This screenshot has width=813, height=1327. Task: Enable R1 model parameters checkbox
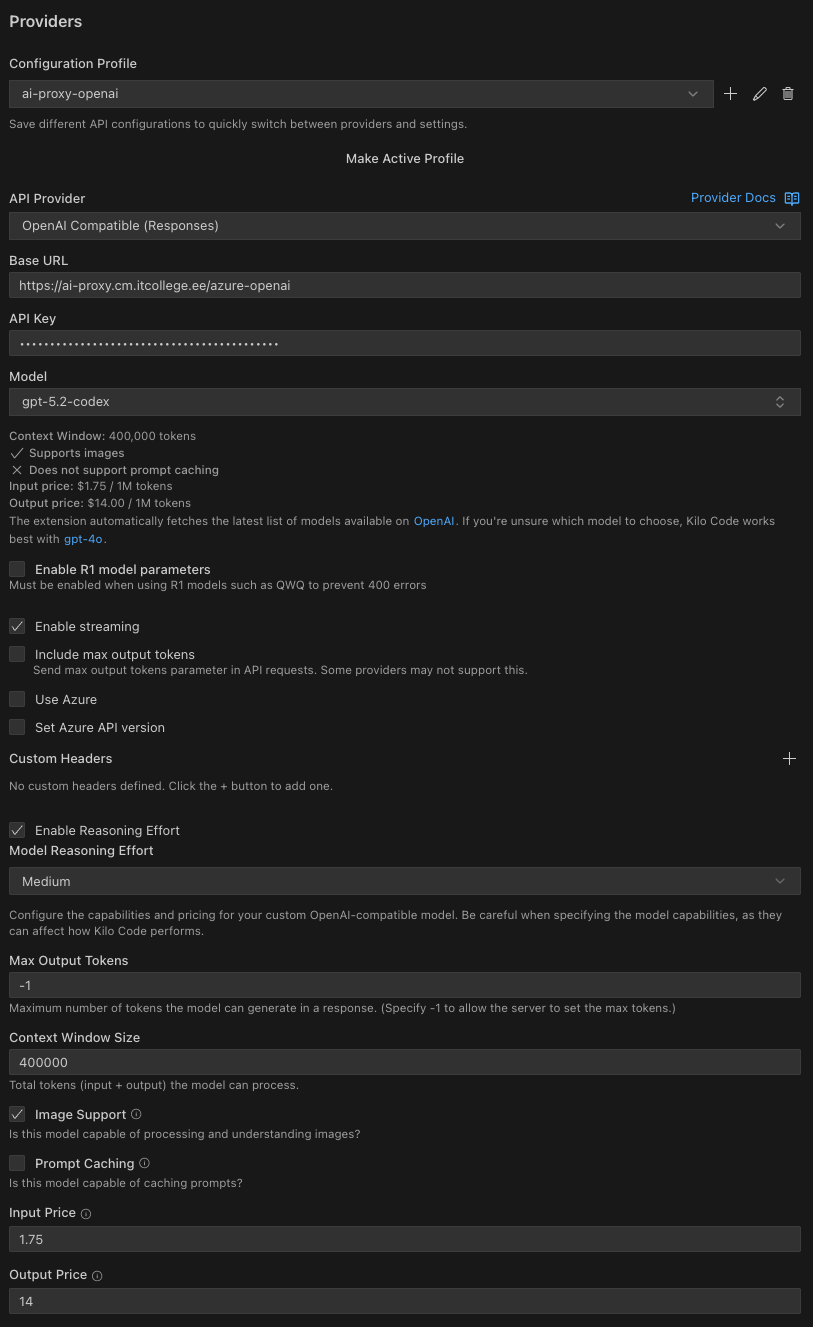tap(17, 569)
